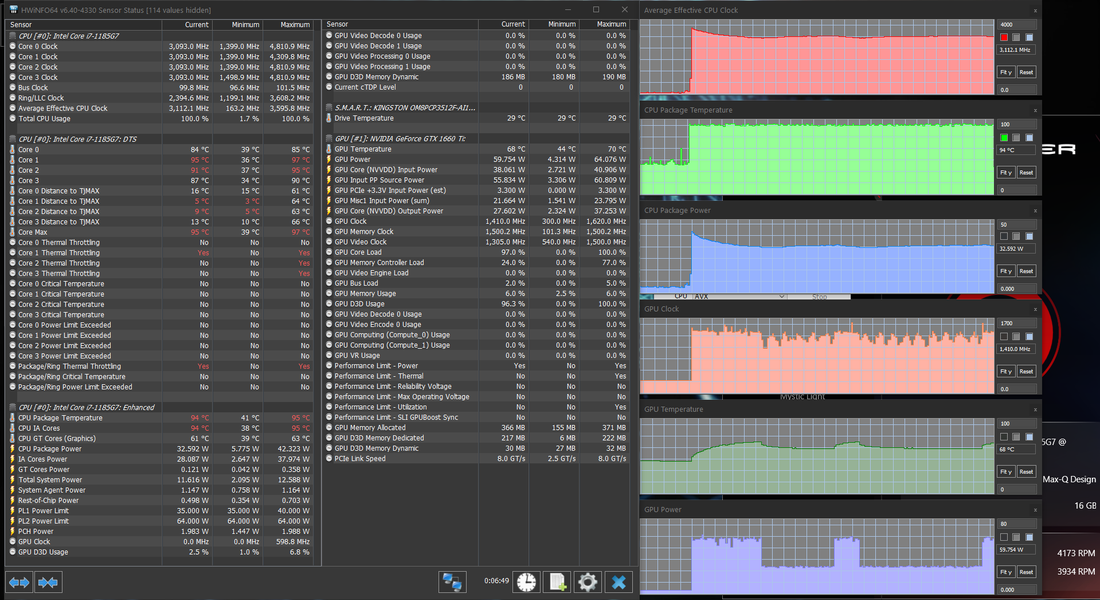This screenshot has height=600, width=1100.
Task: Click light-blue swatch in CPU Package Power graph
Action: click(1029, 236)
